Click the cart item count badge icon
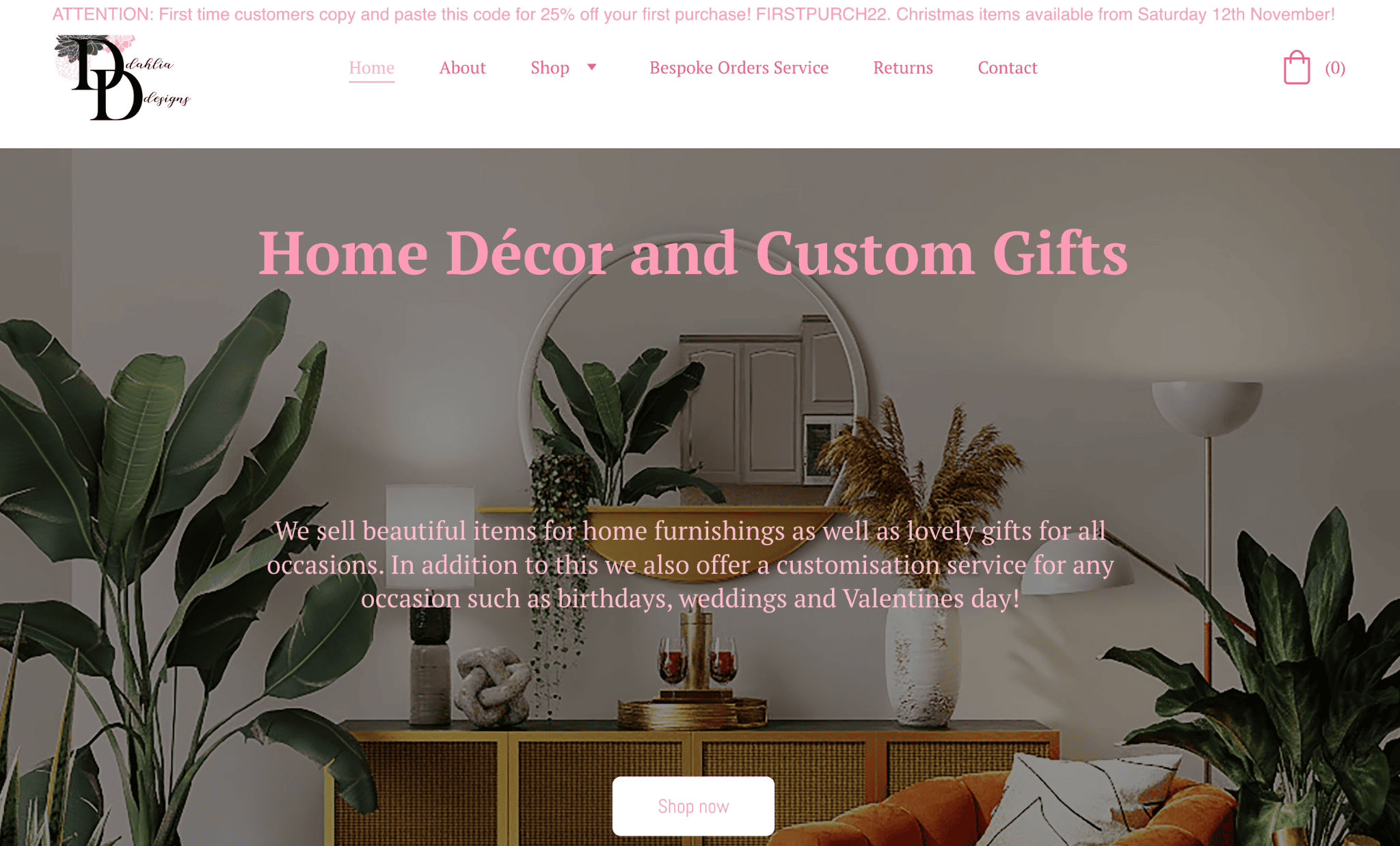 (x=1335, y=67)
